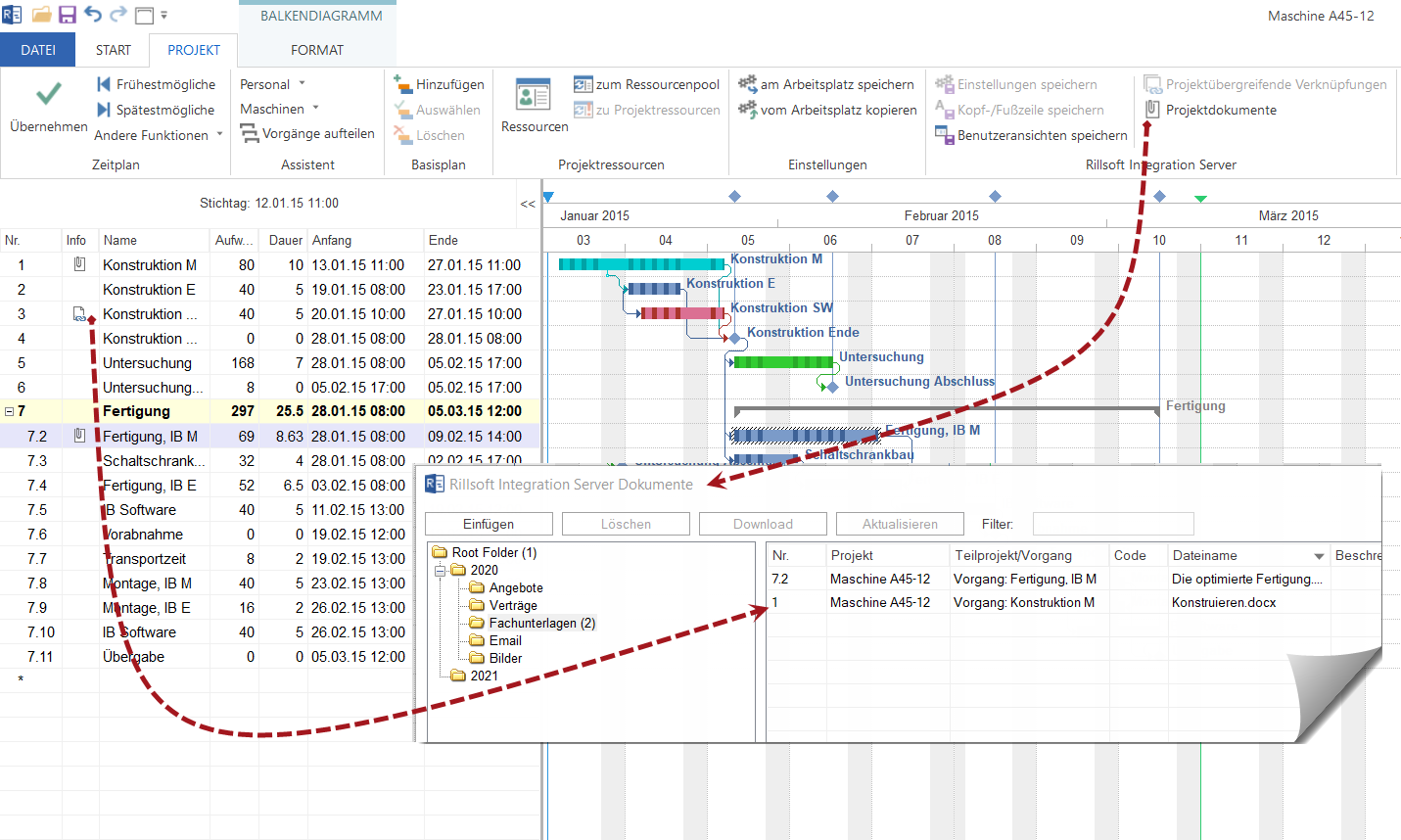This screenshot has height=840, width=1401.
Task: Click Einstellungen speichern on the ribbon
Action: (x=1016, y=84)
